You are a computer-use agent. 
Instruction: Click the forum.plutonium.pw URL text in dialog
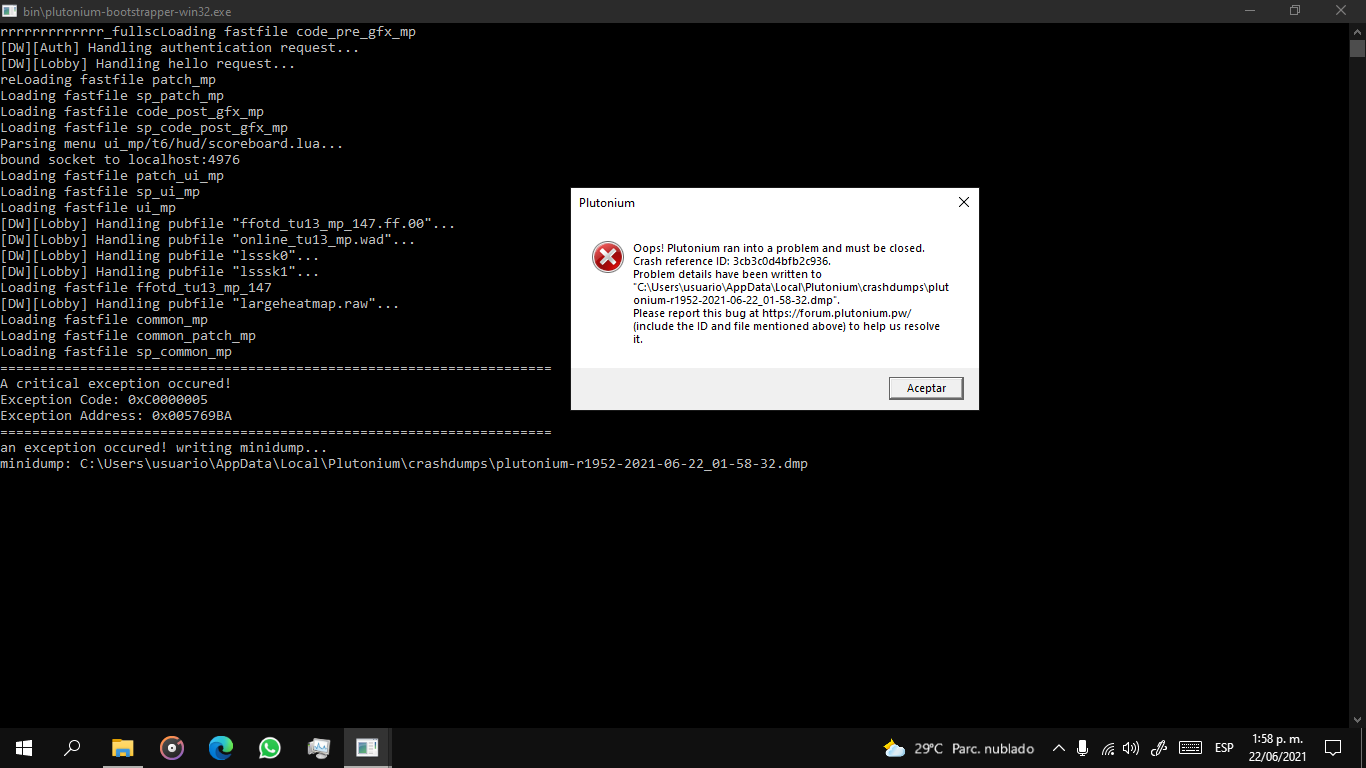point(836,313)
